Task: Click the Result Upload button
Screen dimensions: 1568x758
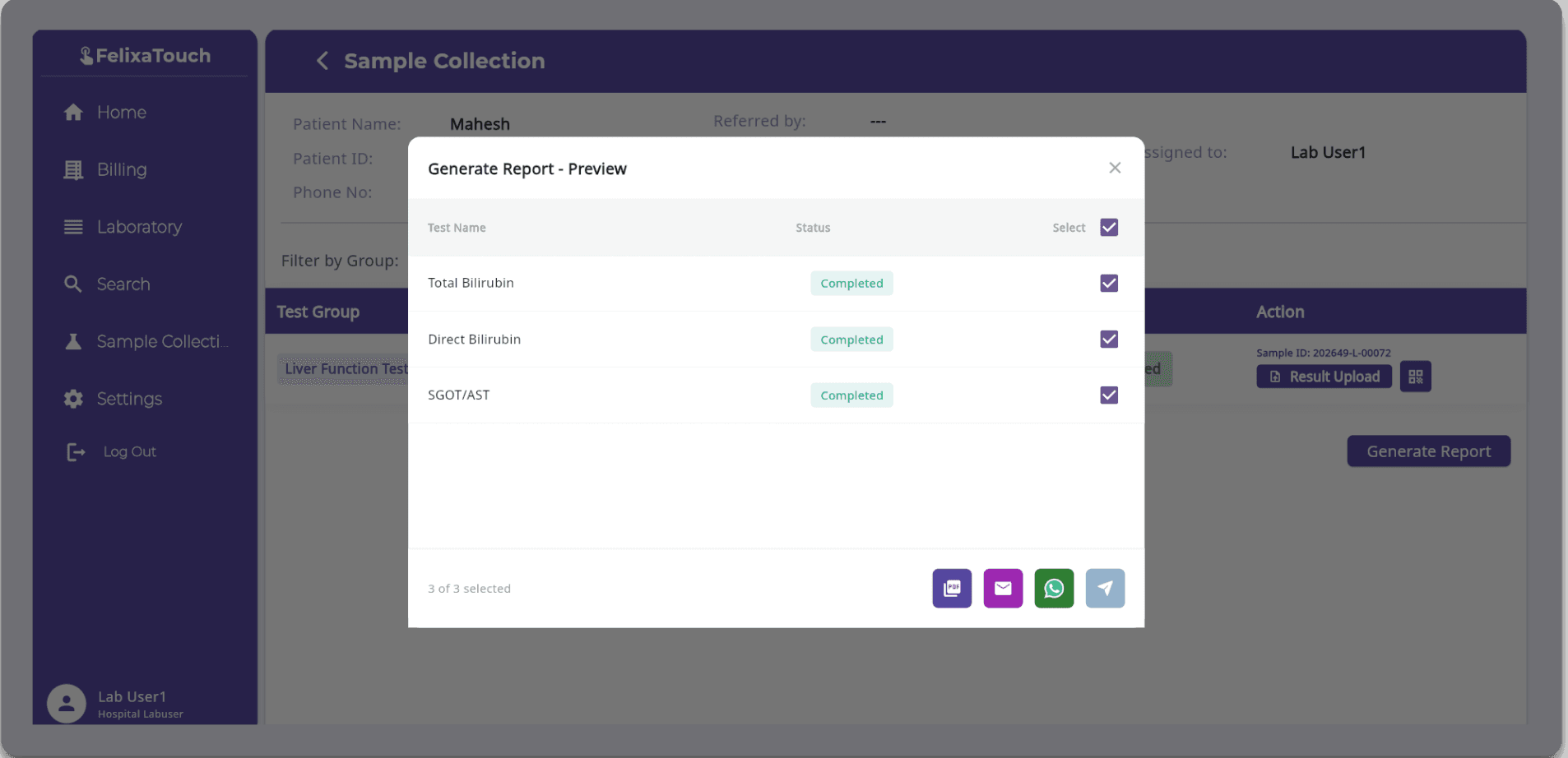Action: click(x=1324, y=377)
